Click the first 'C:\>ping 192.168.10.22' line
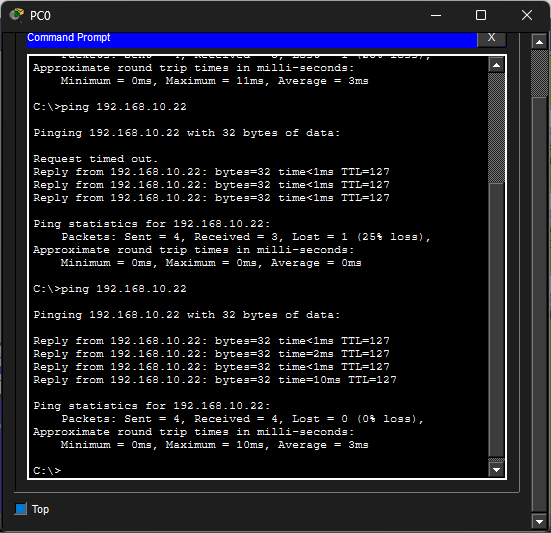The image size is (551, 533). (110, 106)
